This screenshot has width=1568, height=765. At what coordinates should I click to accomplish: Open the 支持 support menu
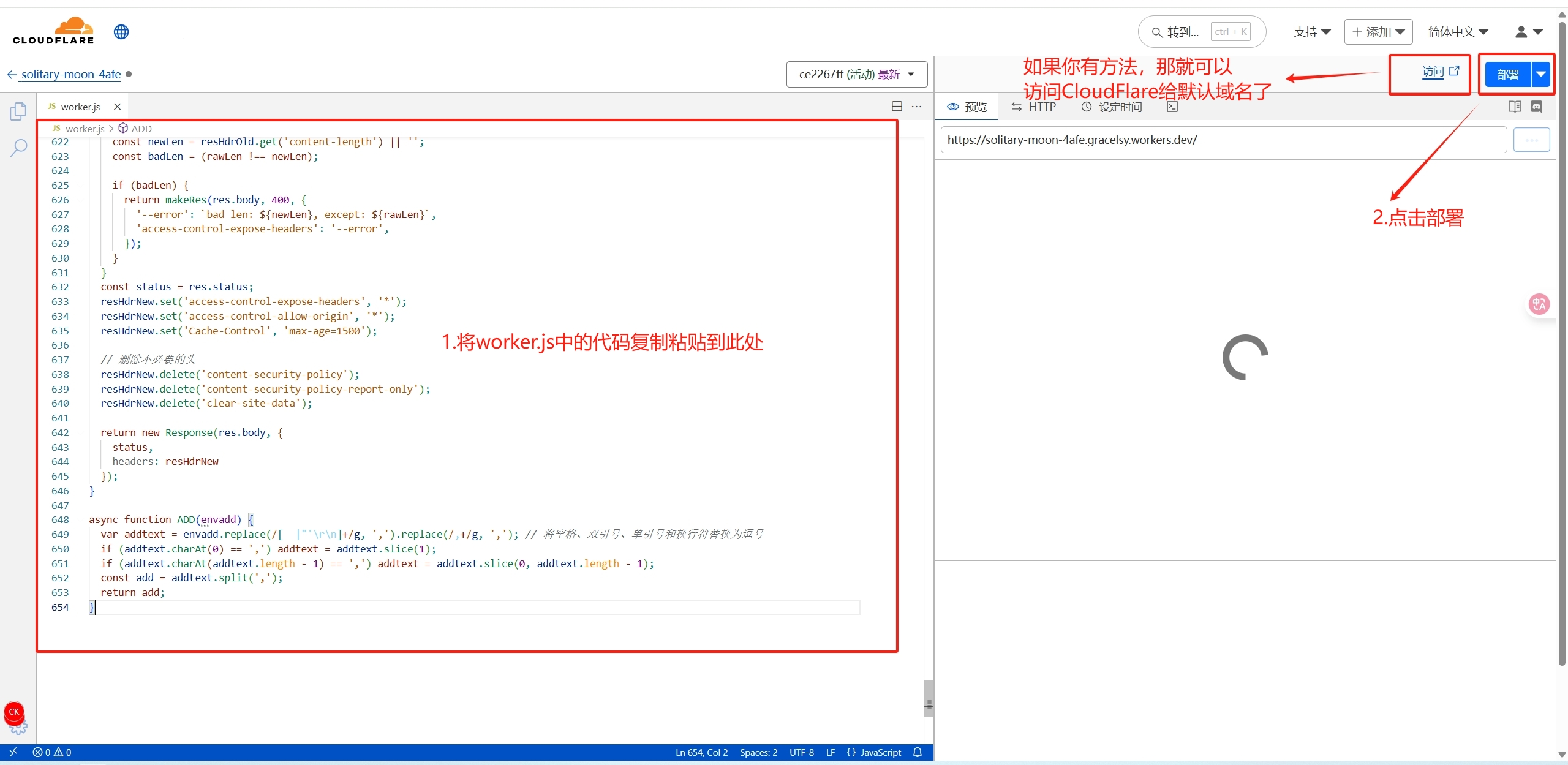click(1311, 32)
